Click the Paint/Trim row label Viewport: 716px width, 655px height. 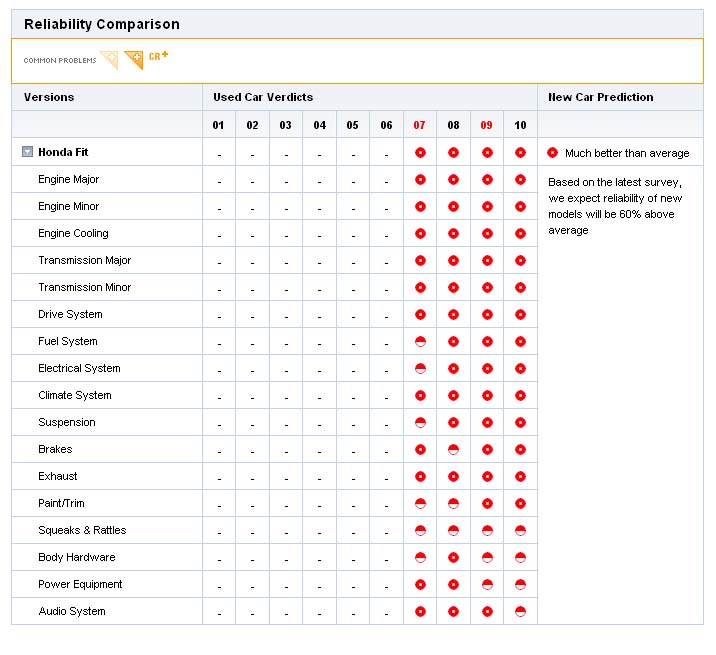pos(61,503)
